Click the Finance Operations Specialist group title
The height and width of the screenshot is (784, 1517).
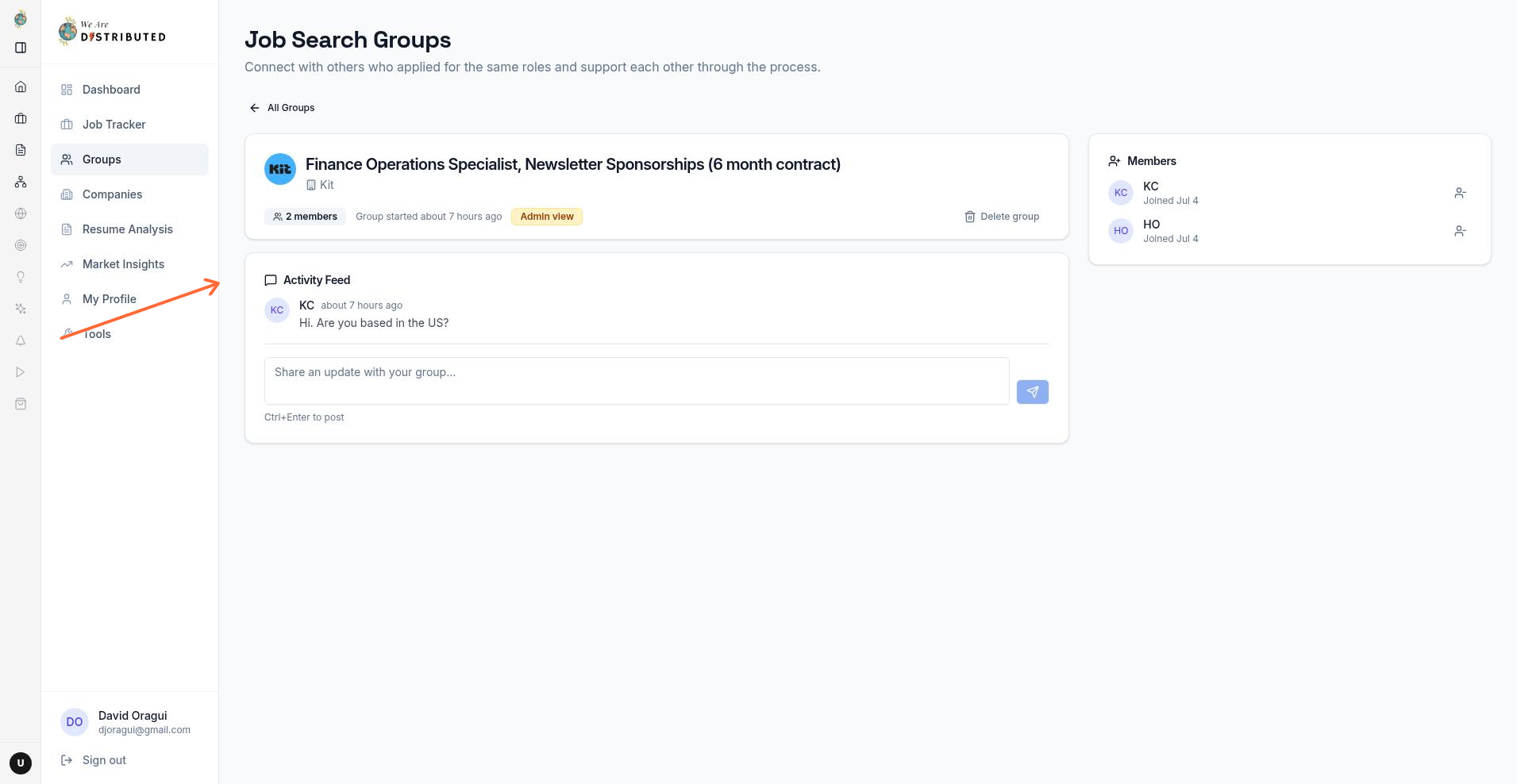click(573, 164)
